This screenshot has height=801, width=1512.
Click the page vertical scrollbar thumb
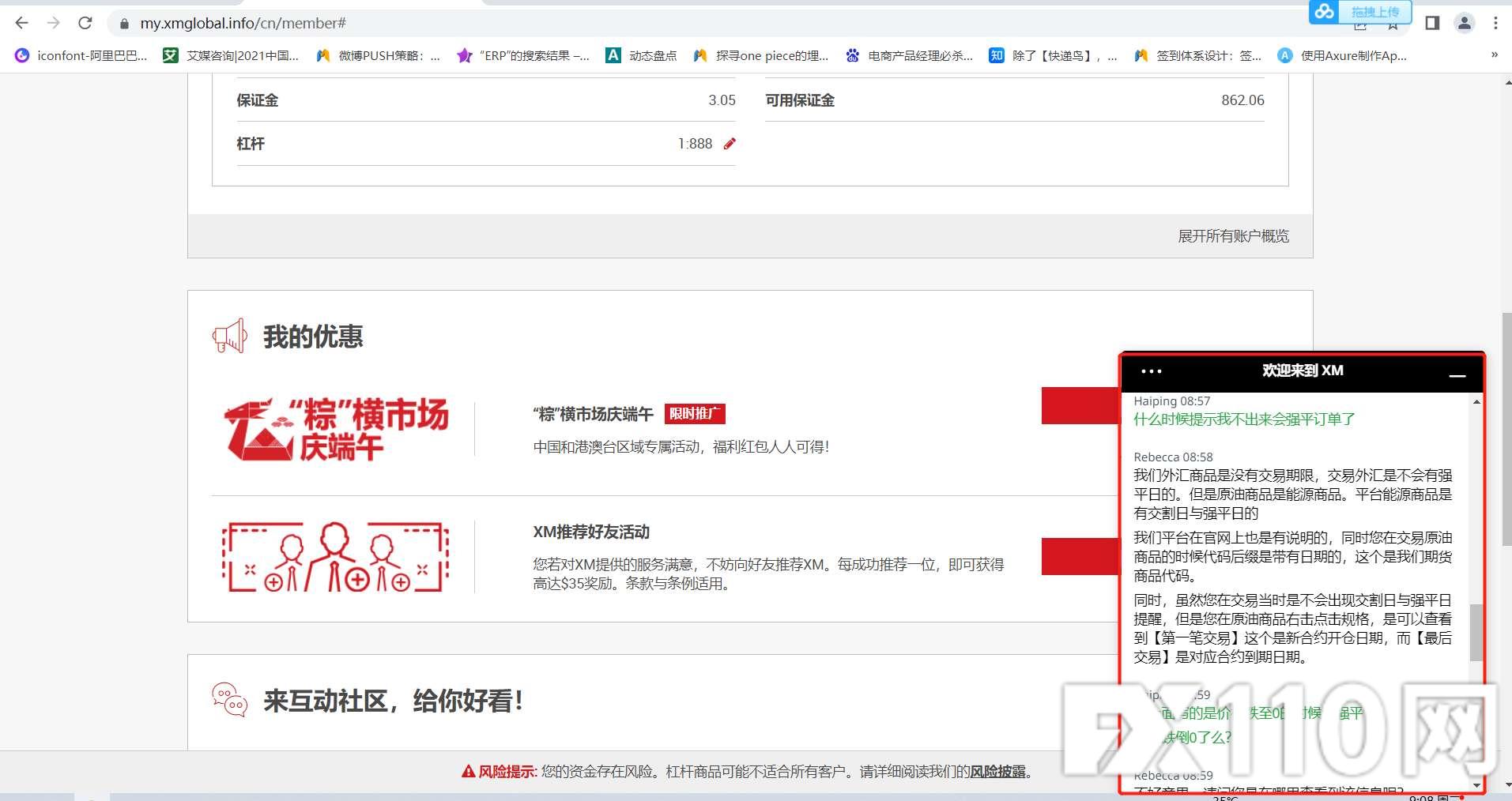click(1506, 429)
